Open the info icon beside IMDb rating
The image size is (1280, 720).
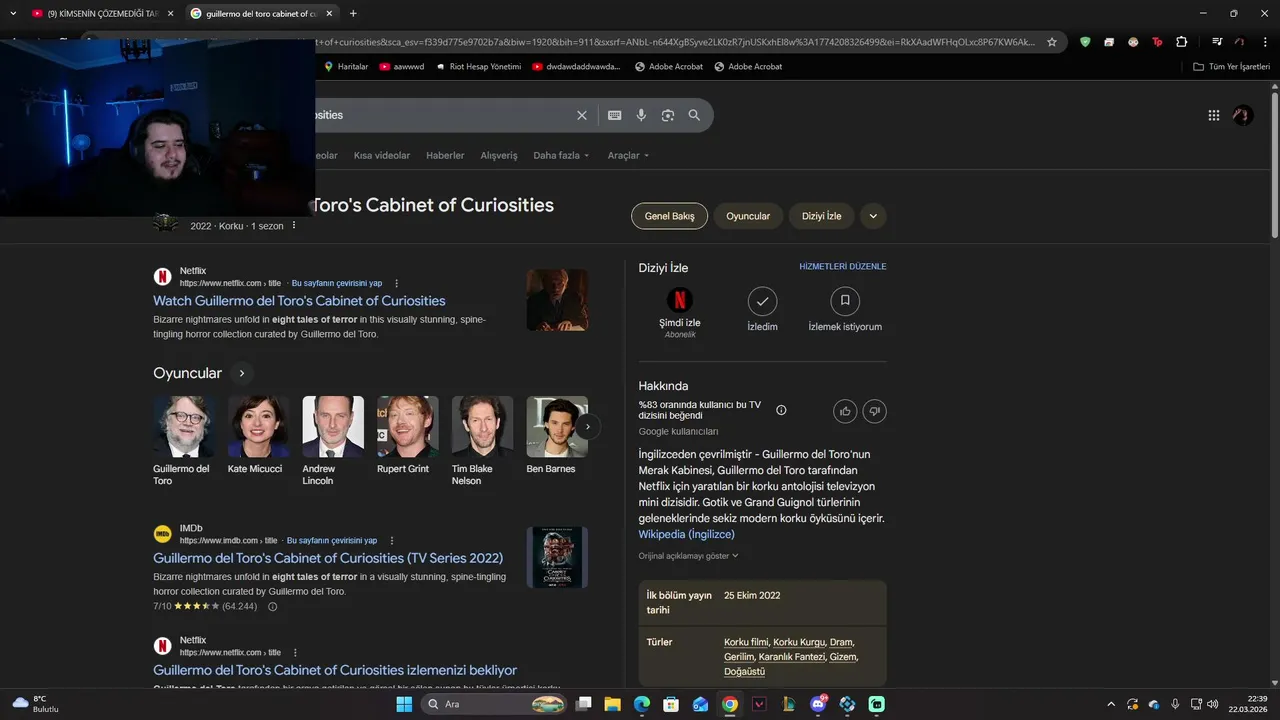pyautogui.click(x=272, y=606)
